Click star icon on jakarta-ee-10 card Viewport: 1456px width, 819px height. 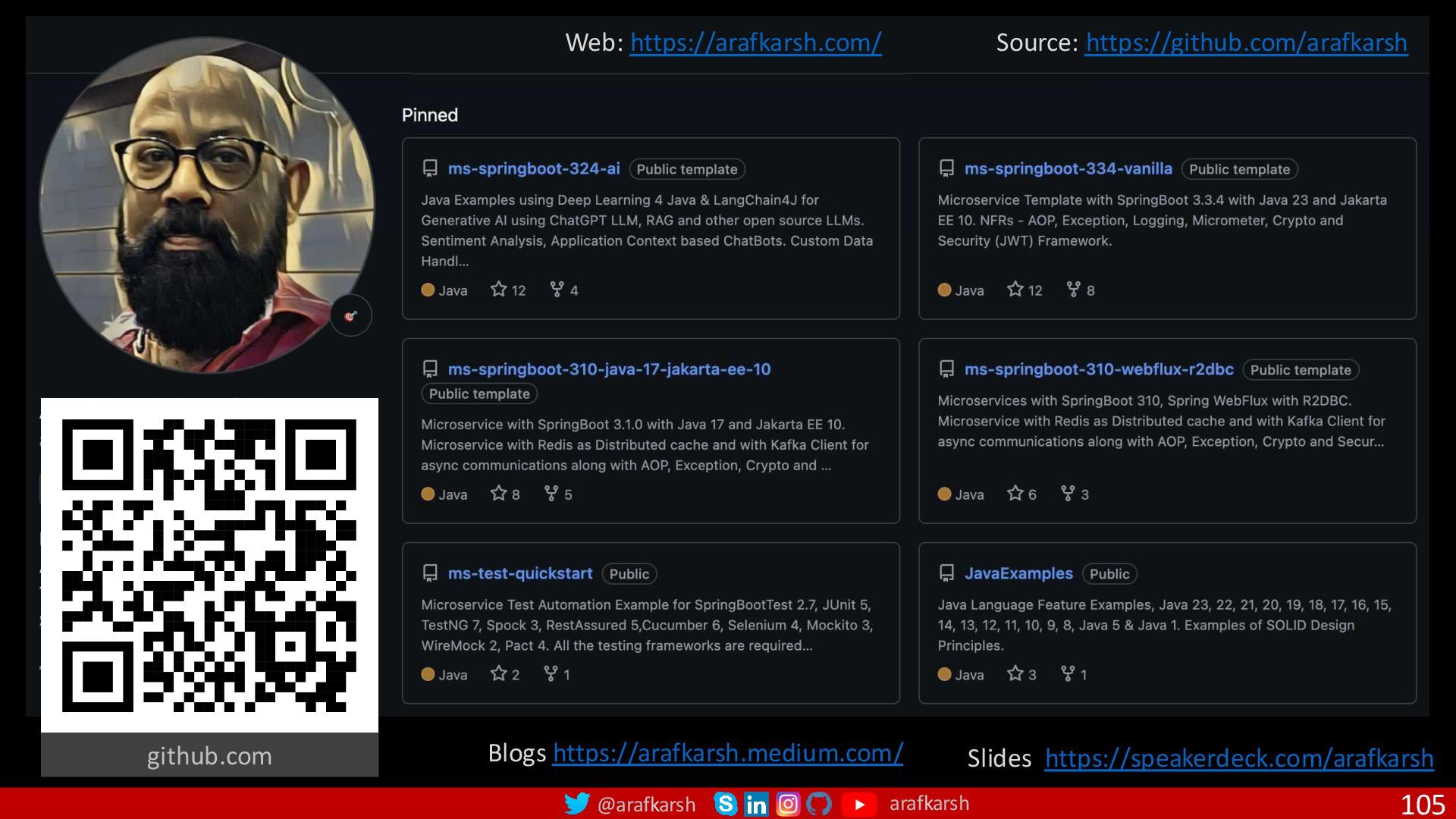498,493
